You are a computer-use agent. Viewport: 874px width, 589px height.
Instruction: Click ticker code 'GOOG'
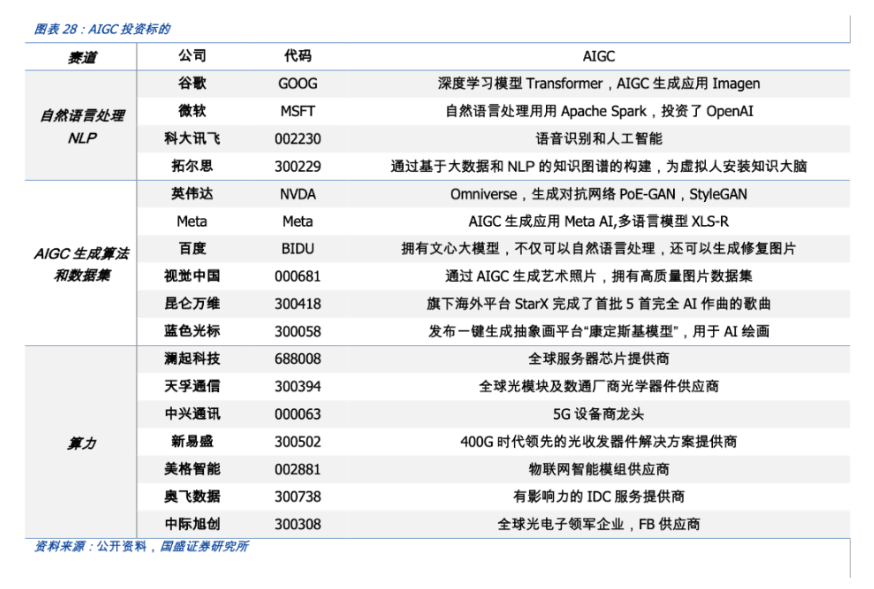coord(298,84)
